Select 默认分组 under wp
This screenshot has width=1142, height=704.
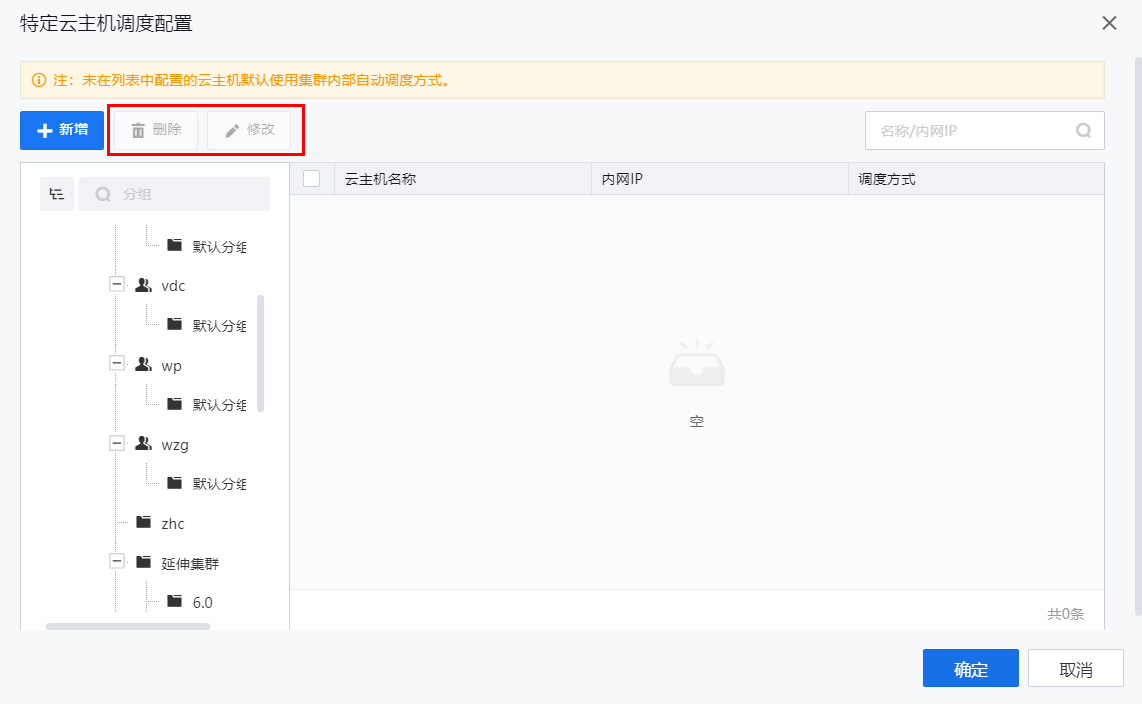pos(219,405)
